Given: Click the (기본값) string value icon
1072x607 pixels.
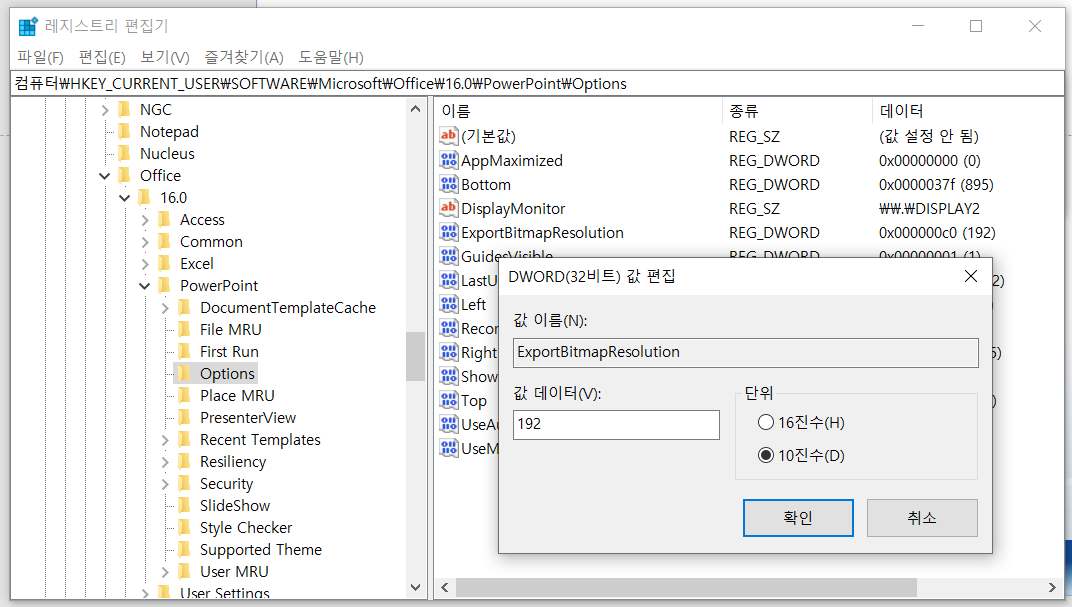Looking at the screenshot, I should point(448,136).
